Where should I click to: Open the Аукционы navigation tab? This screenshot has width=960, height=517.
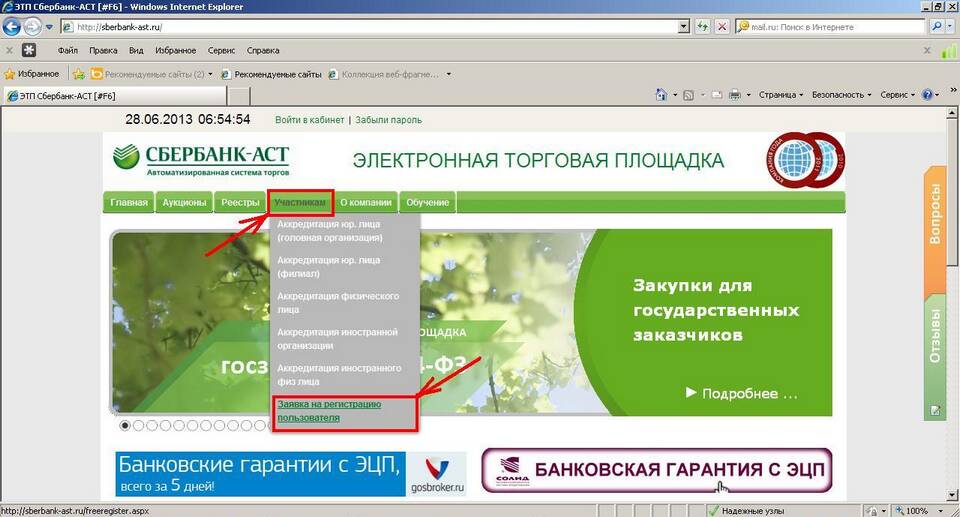[x=183, y=203]
